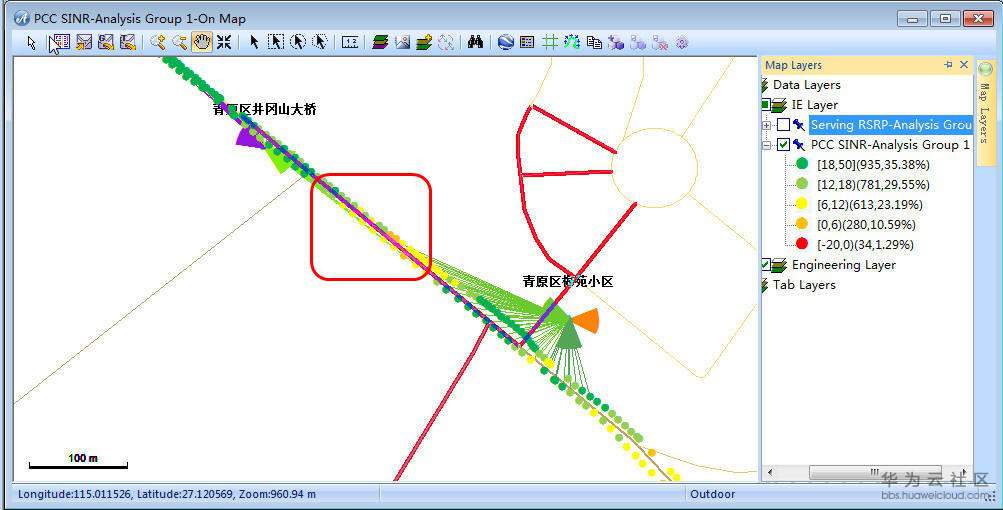1003x510 pixels.
Task: Click the red [-20,0) legend swatch
Action: click(x=802, y=244)
